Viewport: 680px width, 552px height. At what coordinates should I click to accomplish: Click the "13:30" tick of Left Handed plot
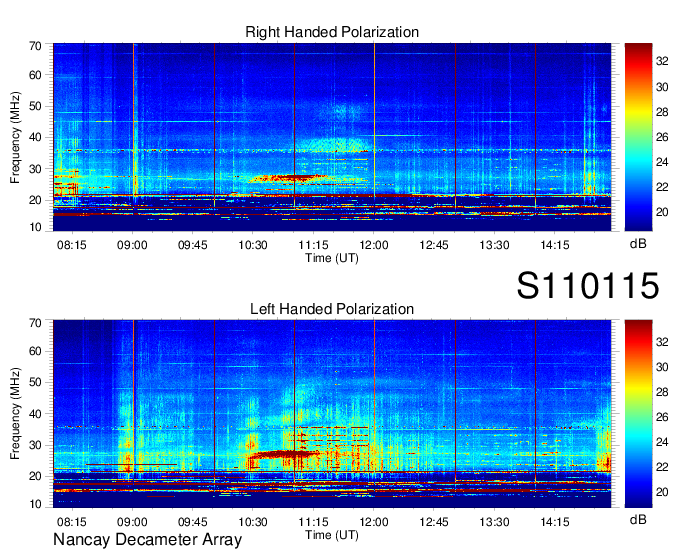[494, 522]
